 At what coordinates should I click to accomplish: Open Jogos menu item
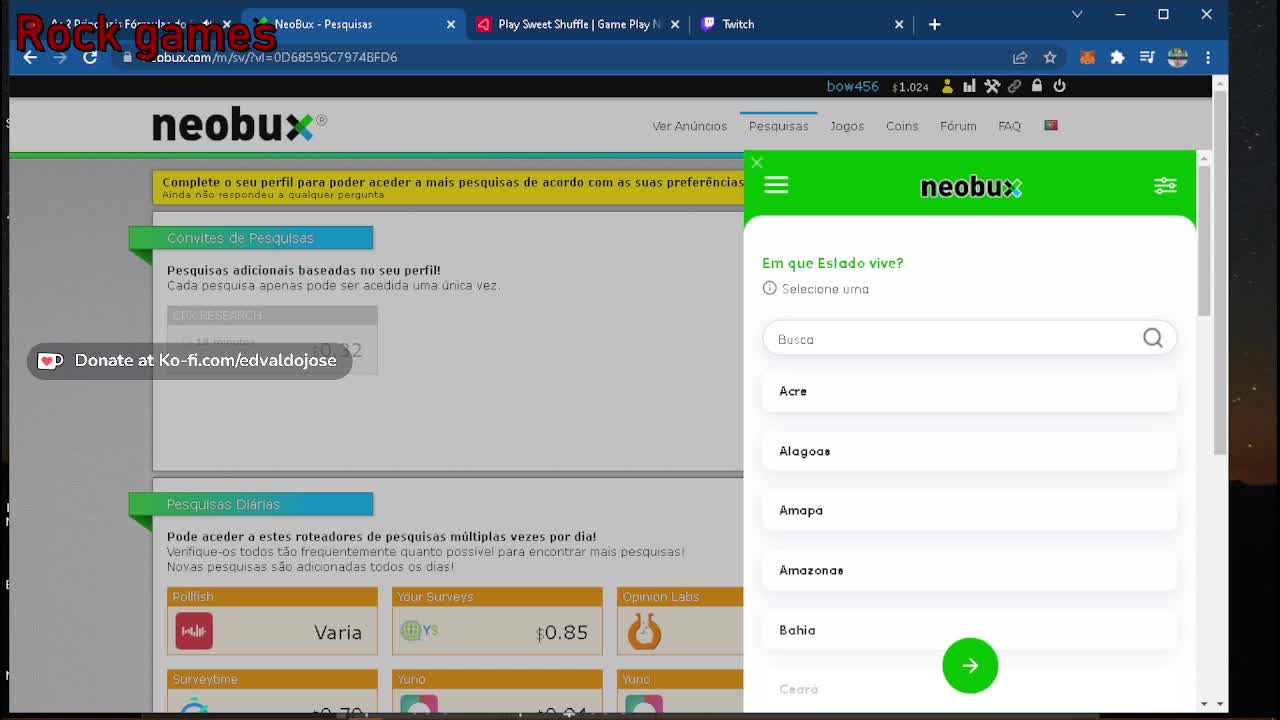(846, 126)
